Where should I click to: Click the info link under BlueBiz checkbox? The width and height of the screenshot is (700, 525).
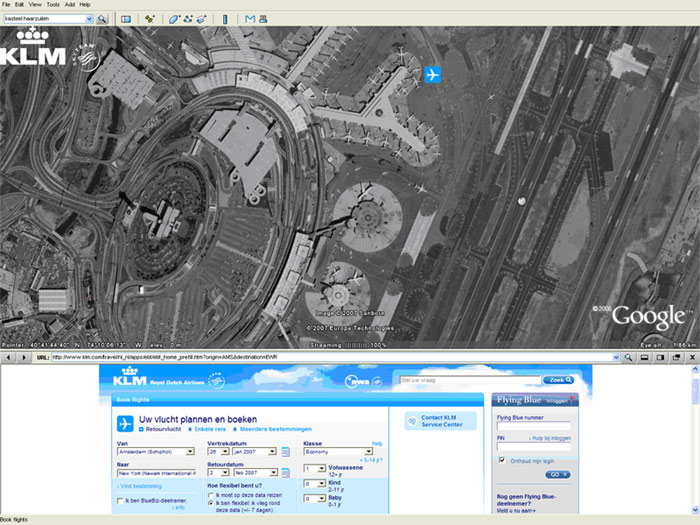tap(179, 508)
